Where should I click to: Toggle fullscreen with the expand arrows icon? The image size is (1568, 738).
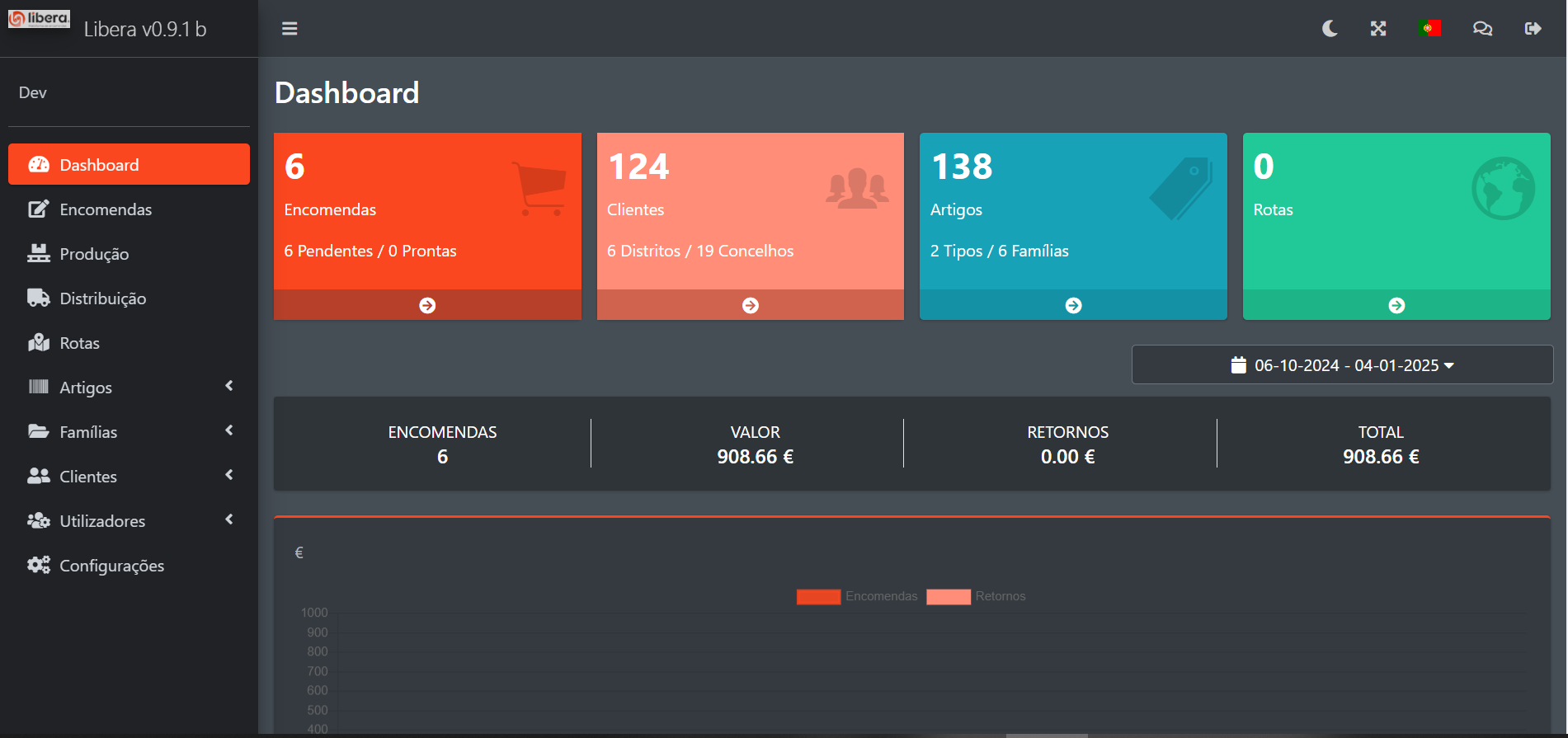coord(1378,29)
